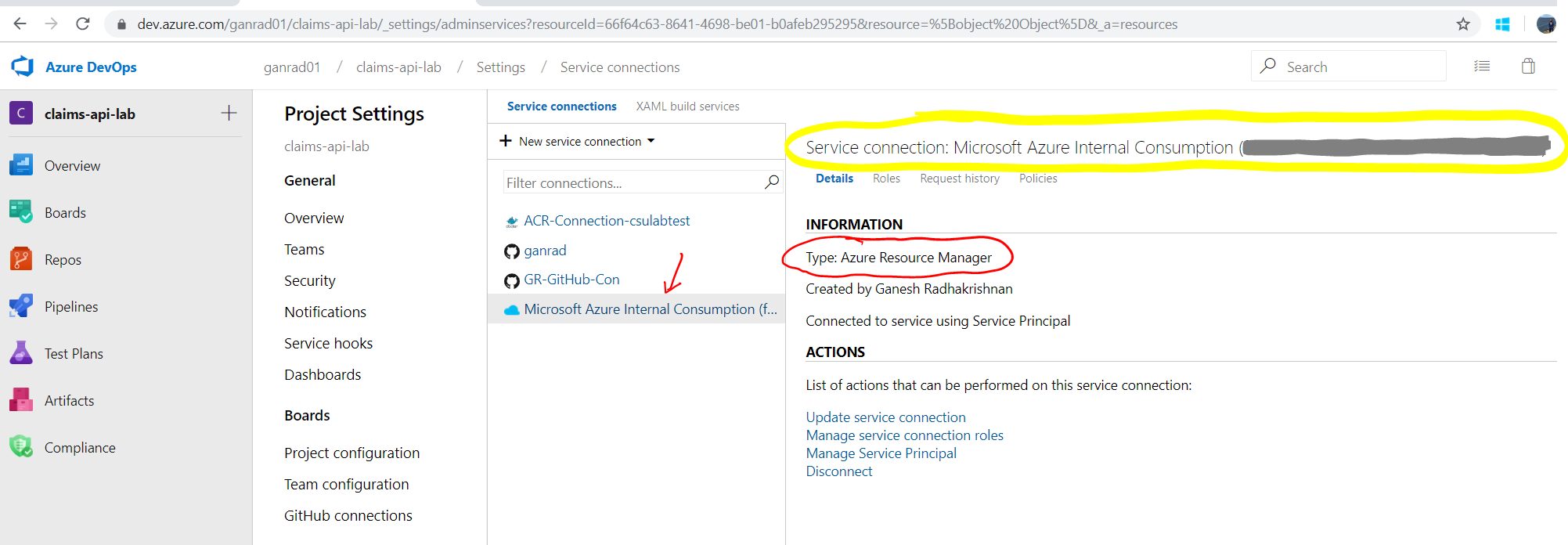Open Teams in Project Settings
1568x545 pixels.
[x=304, y=249]
